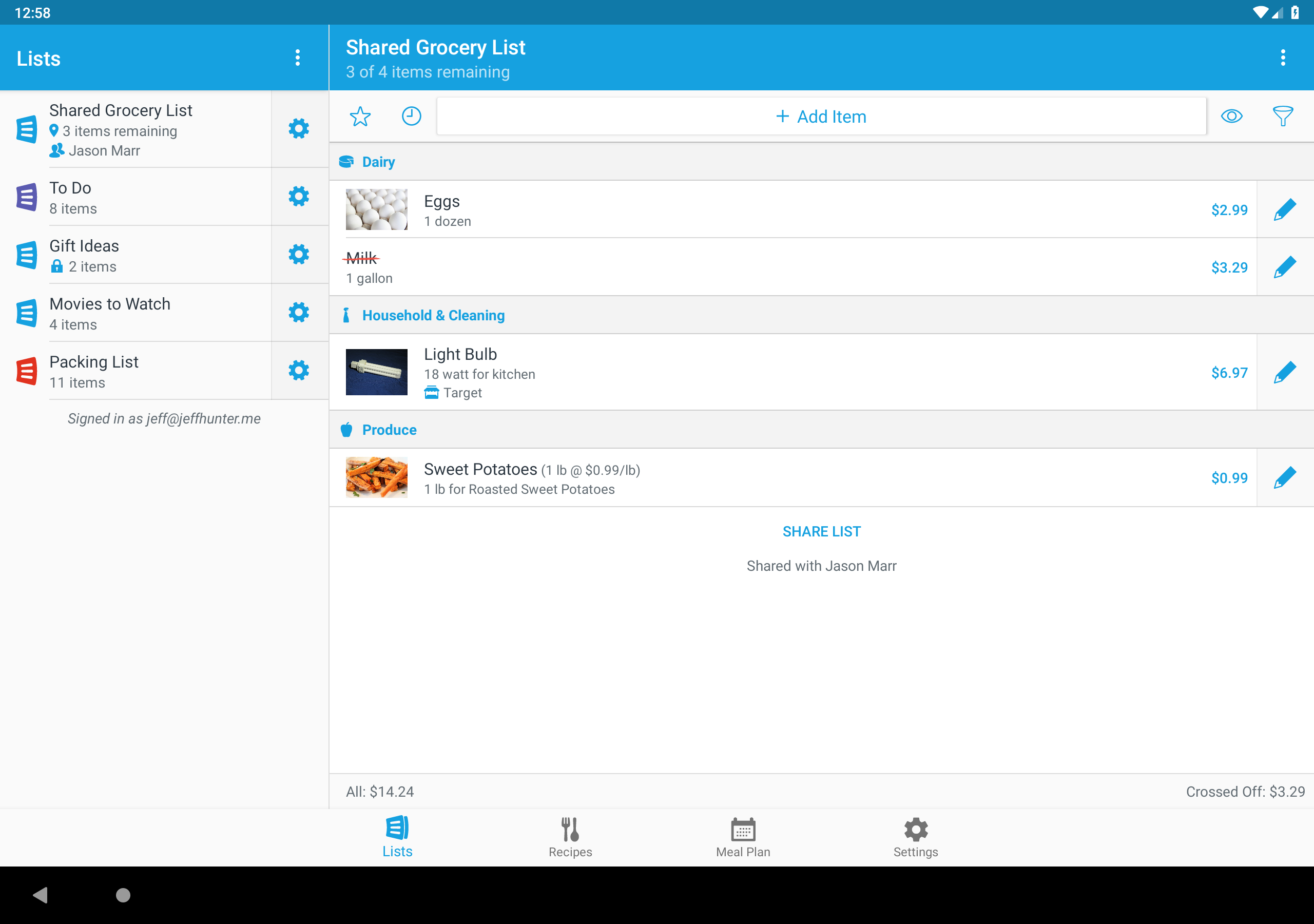Select the Packing List
The height and width of the screenshot is (924, 1314).
pos(136,371)
